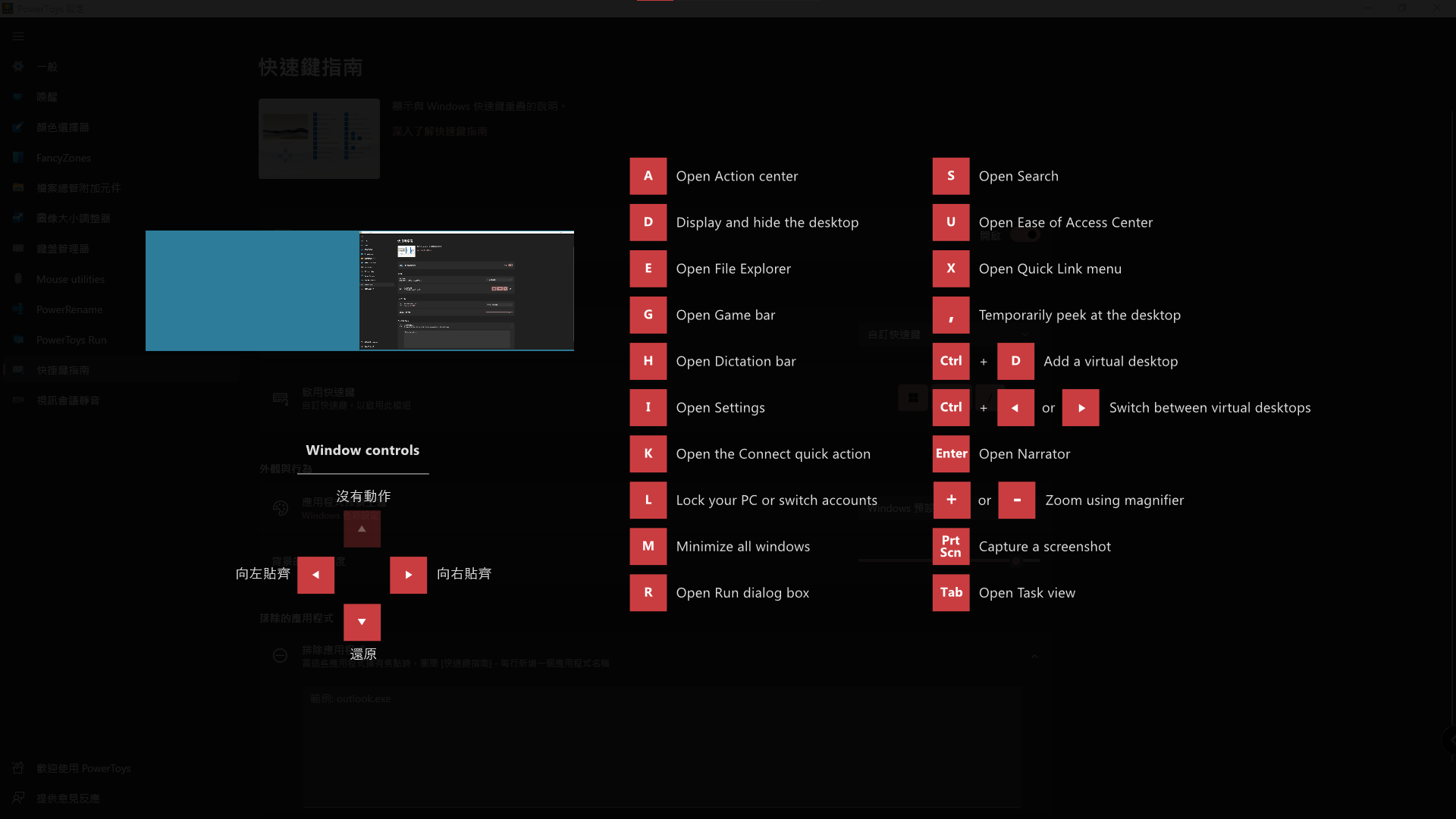Click the 'Open File Explorer' label
Image resolution: width=1456 pixels, height=819 pixels.
point(733,268)
